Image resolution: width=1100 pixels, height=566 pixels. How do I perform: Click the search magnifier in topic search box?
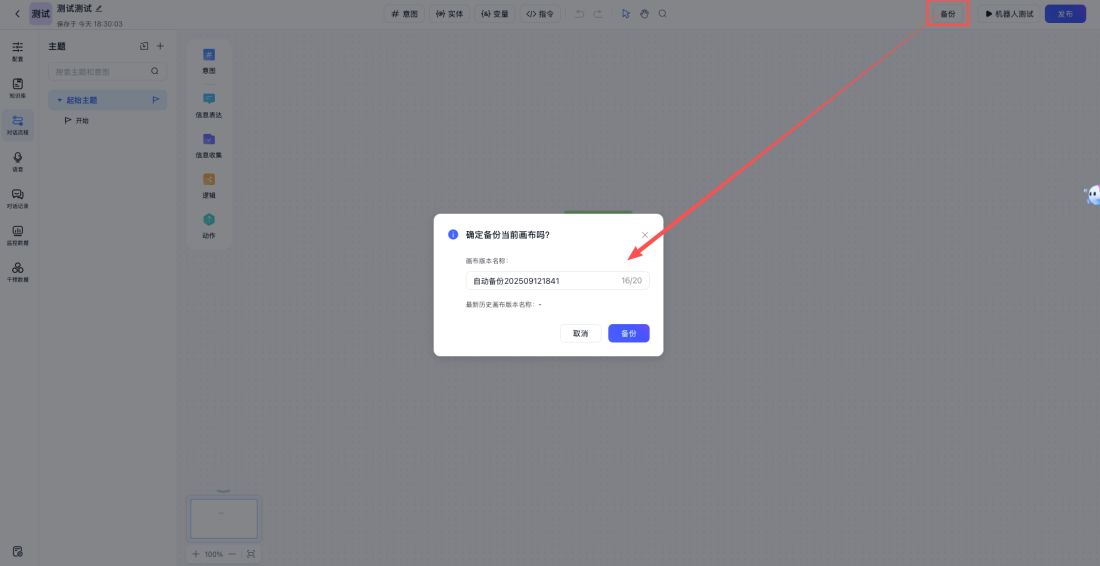click(154, 72)
